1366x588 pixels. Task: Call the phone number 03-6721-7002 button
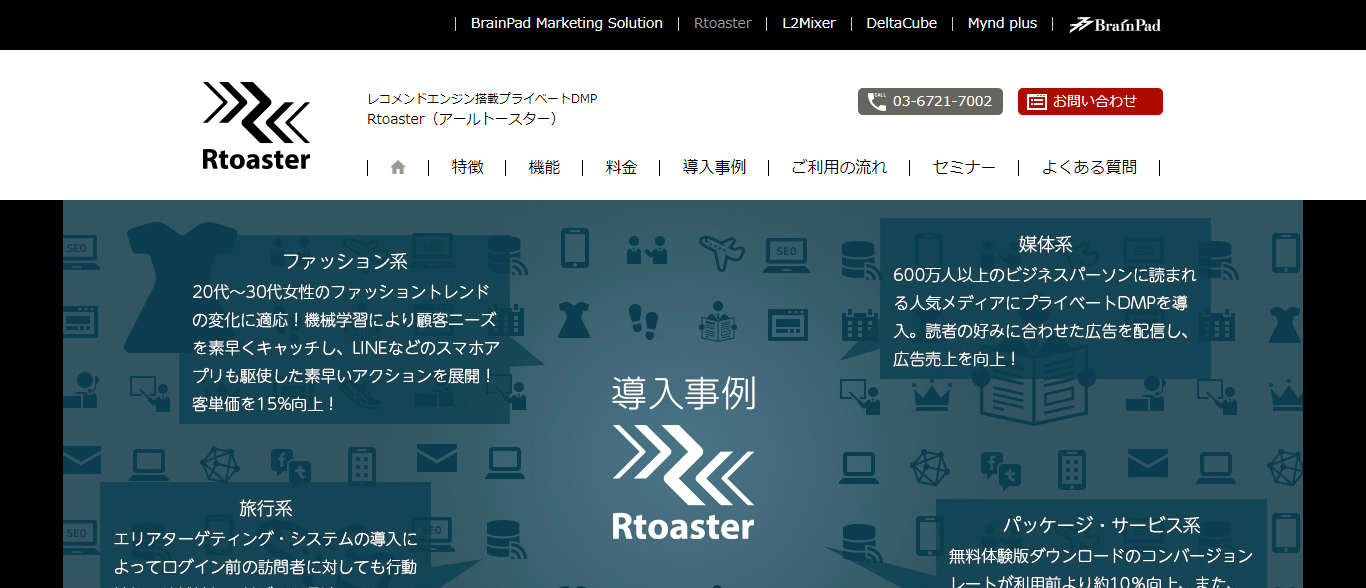tap(930, 102)
